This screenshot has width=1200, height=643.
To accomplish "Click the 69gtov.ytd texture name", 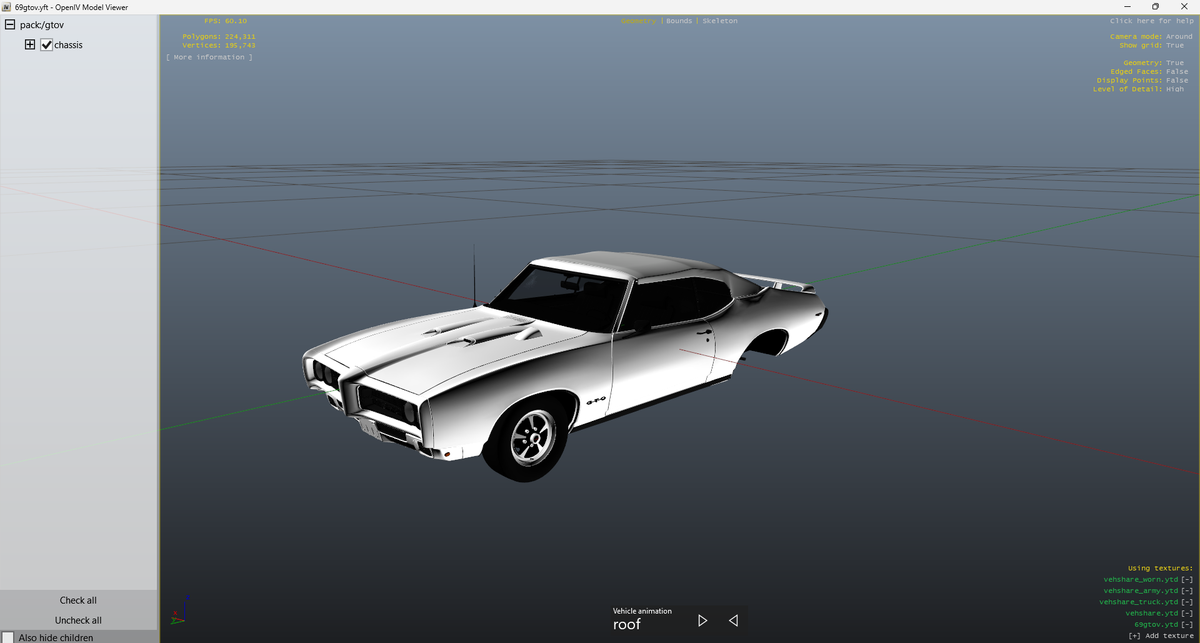I will (x=1156, y=624).
